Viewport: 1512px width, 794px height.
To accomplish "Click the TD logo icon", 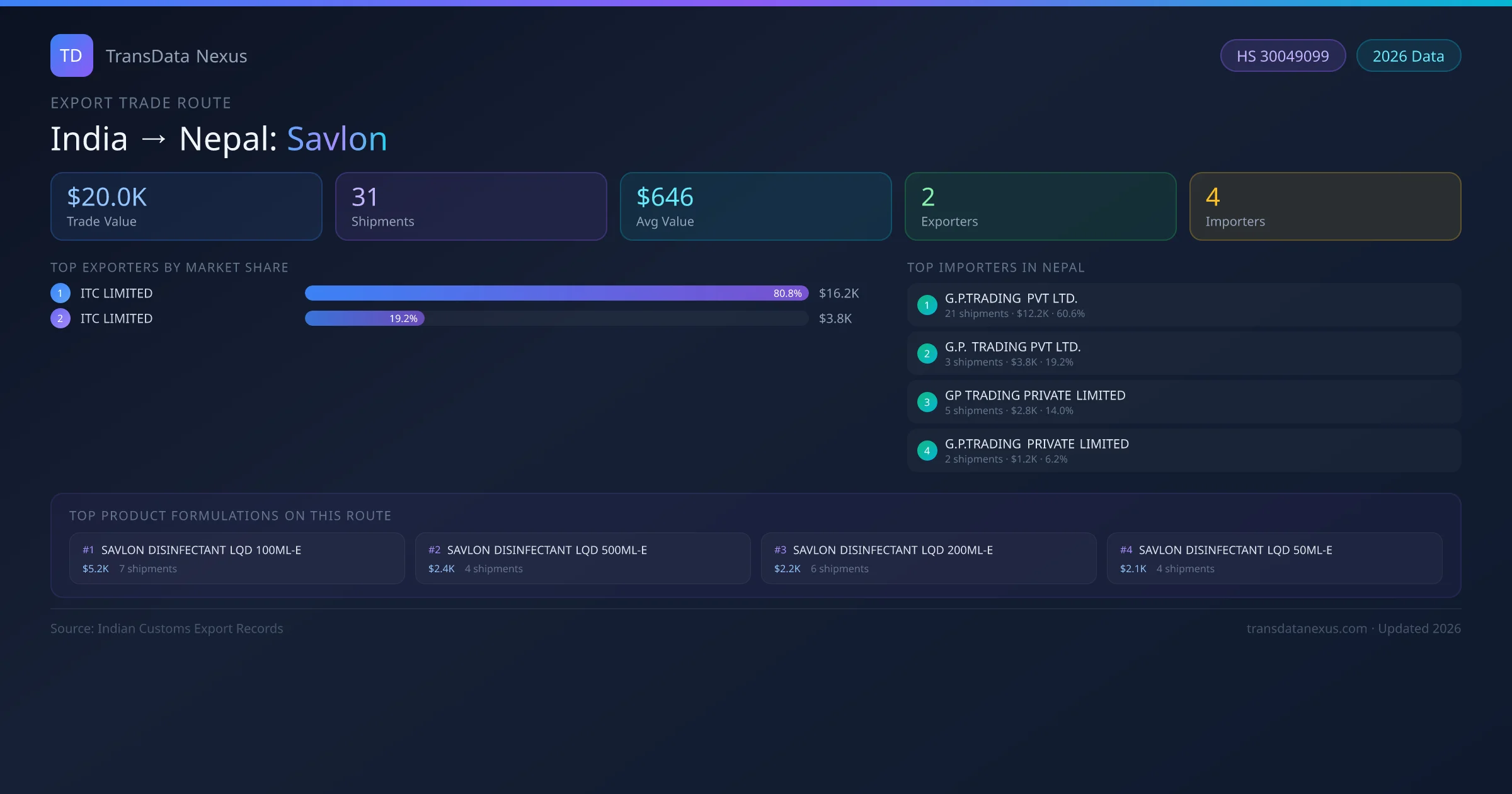I will tap(71, 55).
